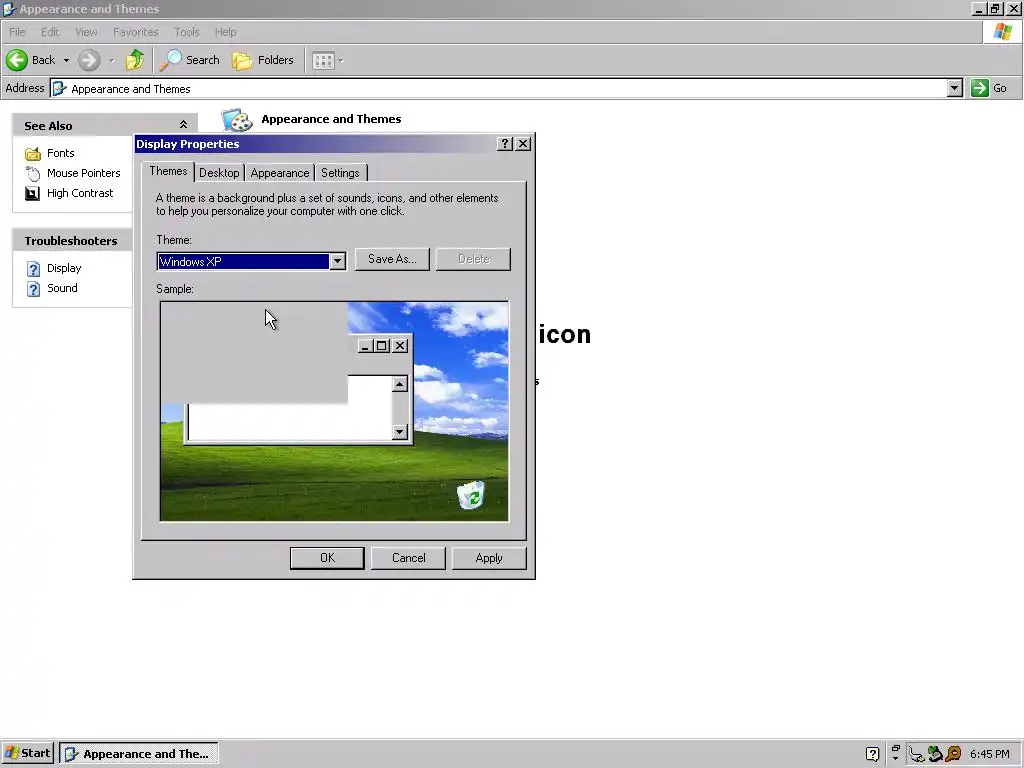This screenshot has height=768, width=1024.
Task: Click the green Go button
Action: tap(989, 88)
